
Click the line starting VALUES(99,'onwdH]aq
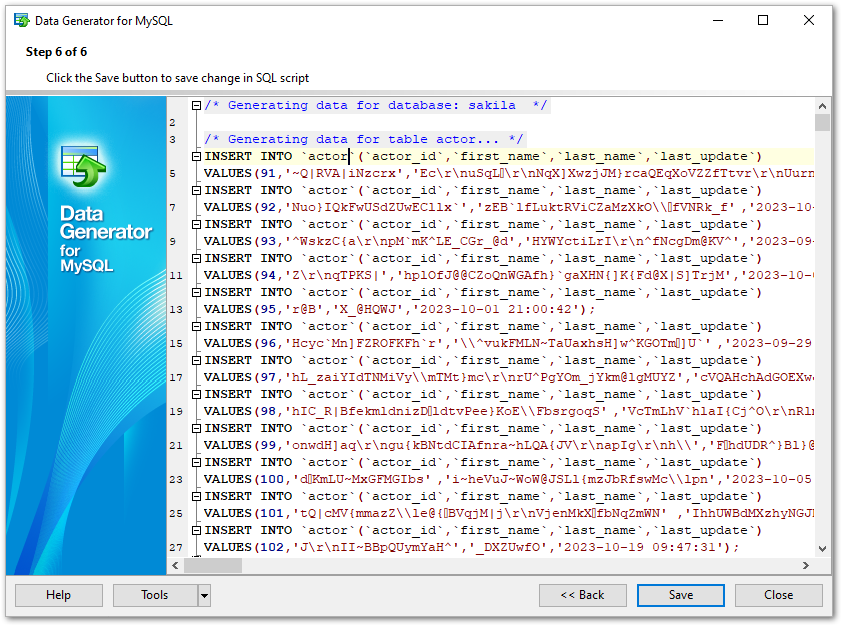coord(509,445)
